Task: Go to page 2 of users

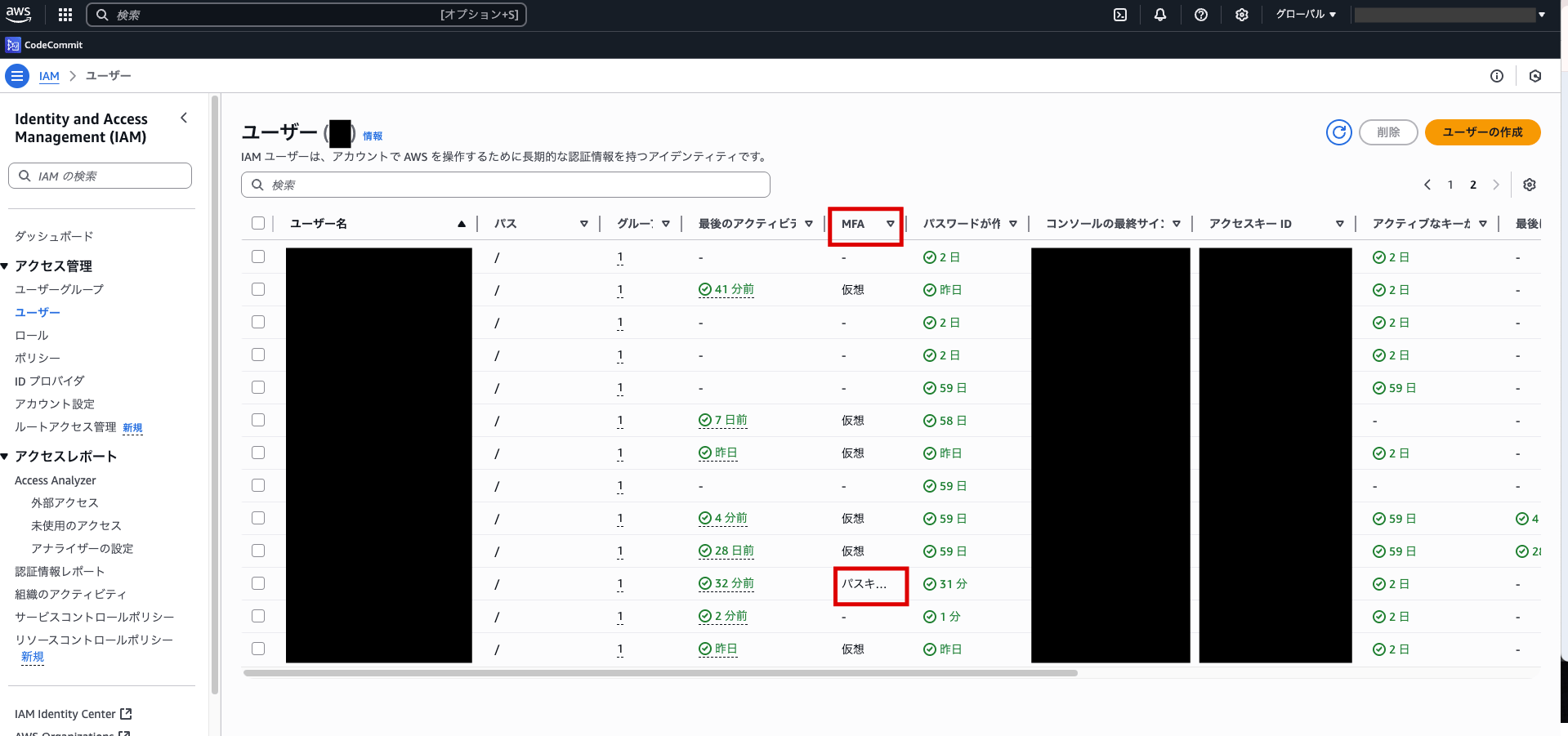Action: click(1473, 185)
